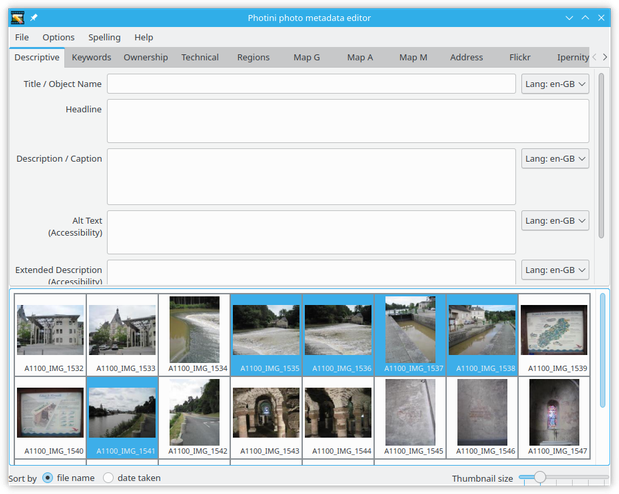Open the Spelling menu
Image resolution: width=619 pixels, height=494 pixels.
(x=104, y=38)
